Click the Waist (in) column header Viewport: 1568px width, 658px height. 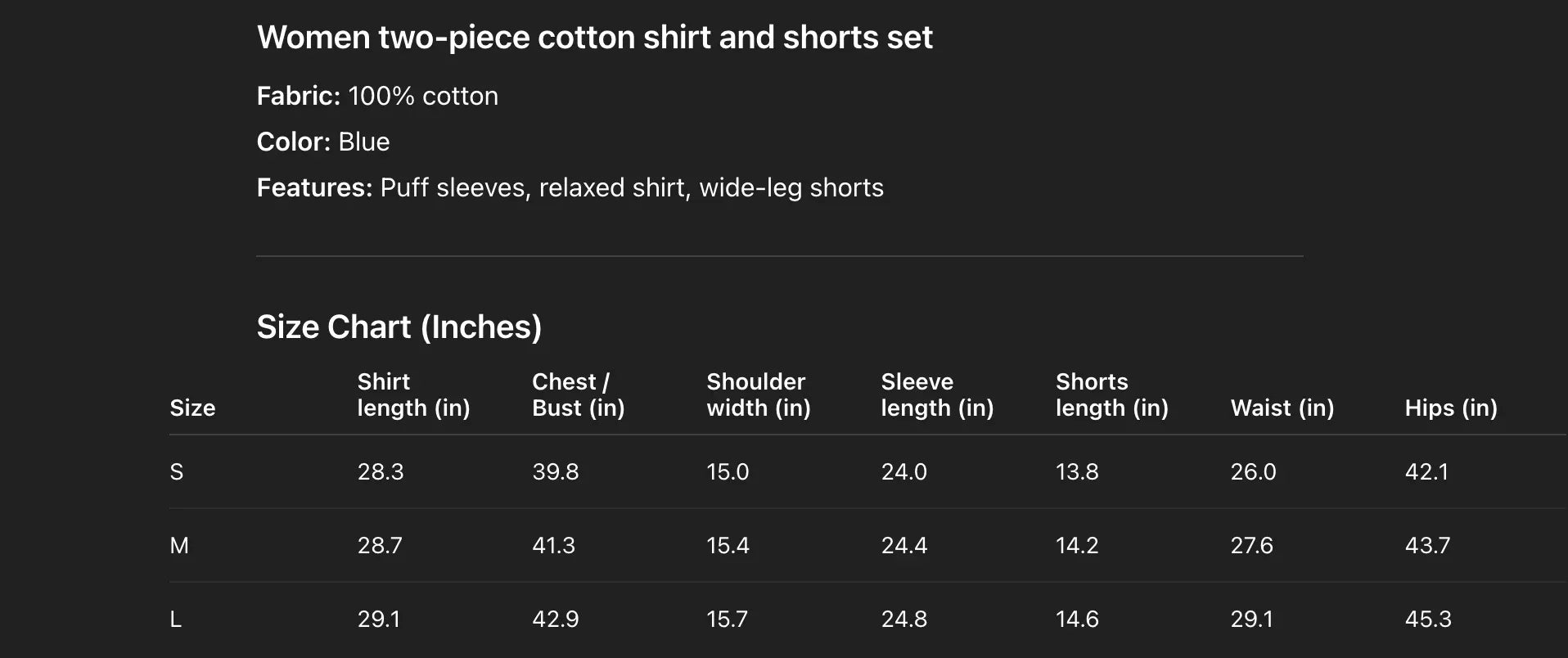(x=1282, y=408)
